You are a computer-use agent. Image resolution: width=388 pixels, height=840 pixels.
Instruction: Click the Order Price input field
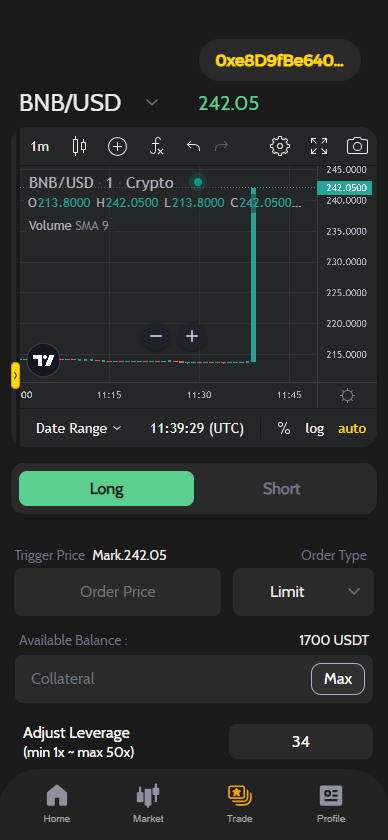point(117,592)
